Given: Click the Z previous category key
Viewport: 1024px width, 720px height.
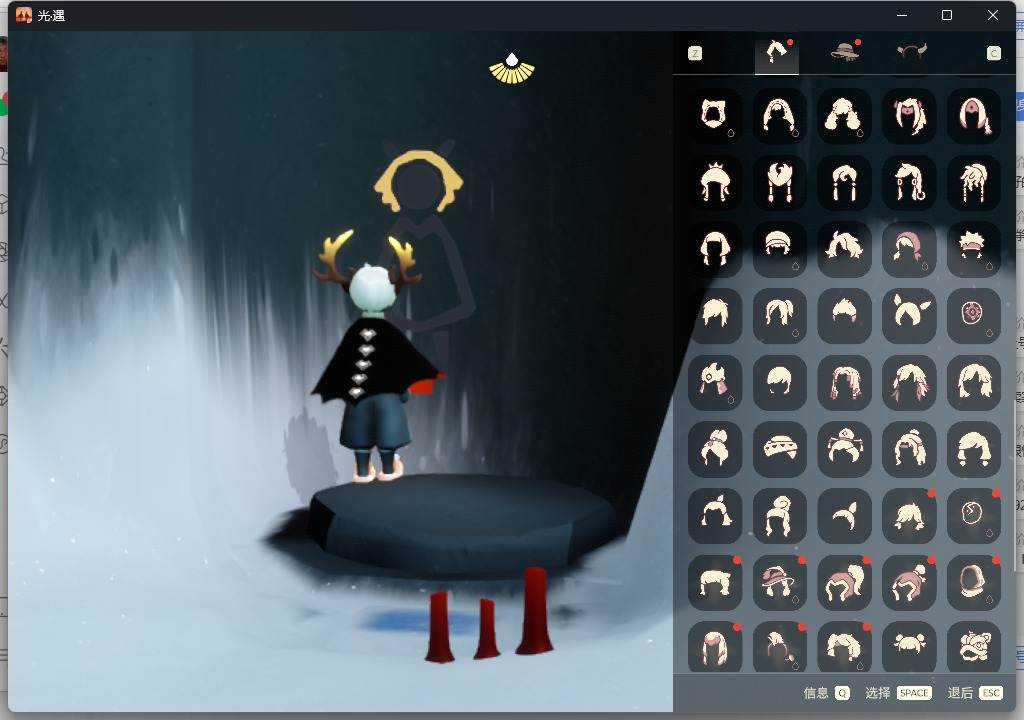Looking at the screenshot, I should (x=695, y=53).
